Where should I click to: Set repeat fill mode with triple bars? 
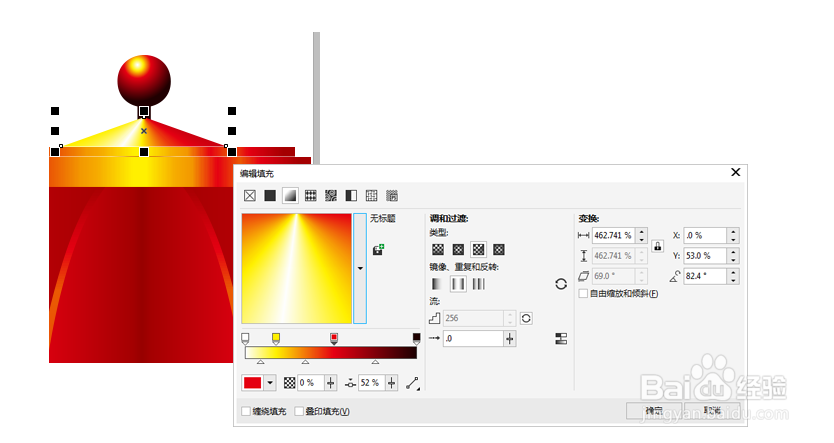[x=479, y=284]
